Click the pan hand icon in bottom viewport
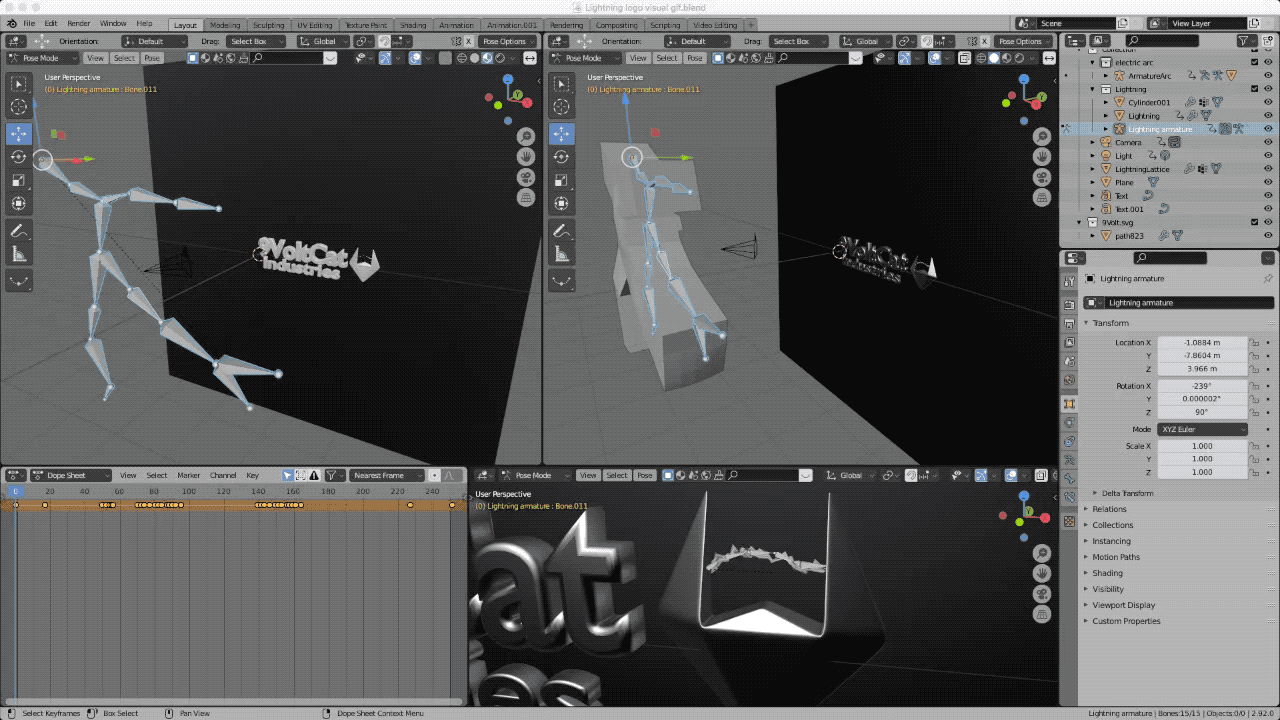The height and width of the screenshot is (720, 1280). pos(1041,573)
